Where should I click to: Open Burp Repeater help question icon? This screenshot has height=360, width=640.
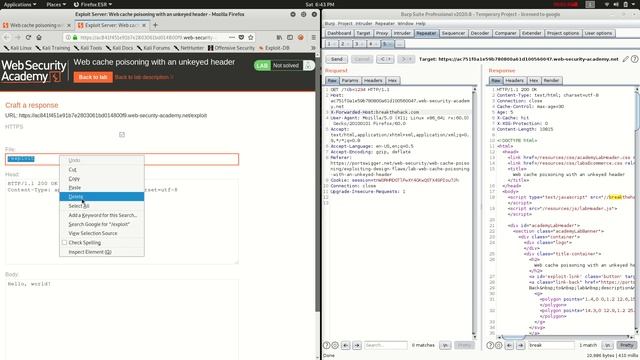pos(634,59)
